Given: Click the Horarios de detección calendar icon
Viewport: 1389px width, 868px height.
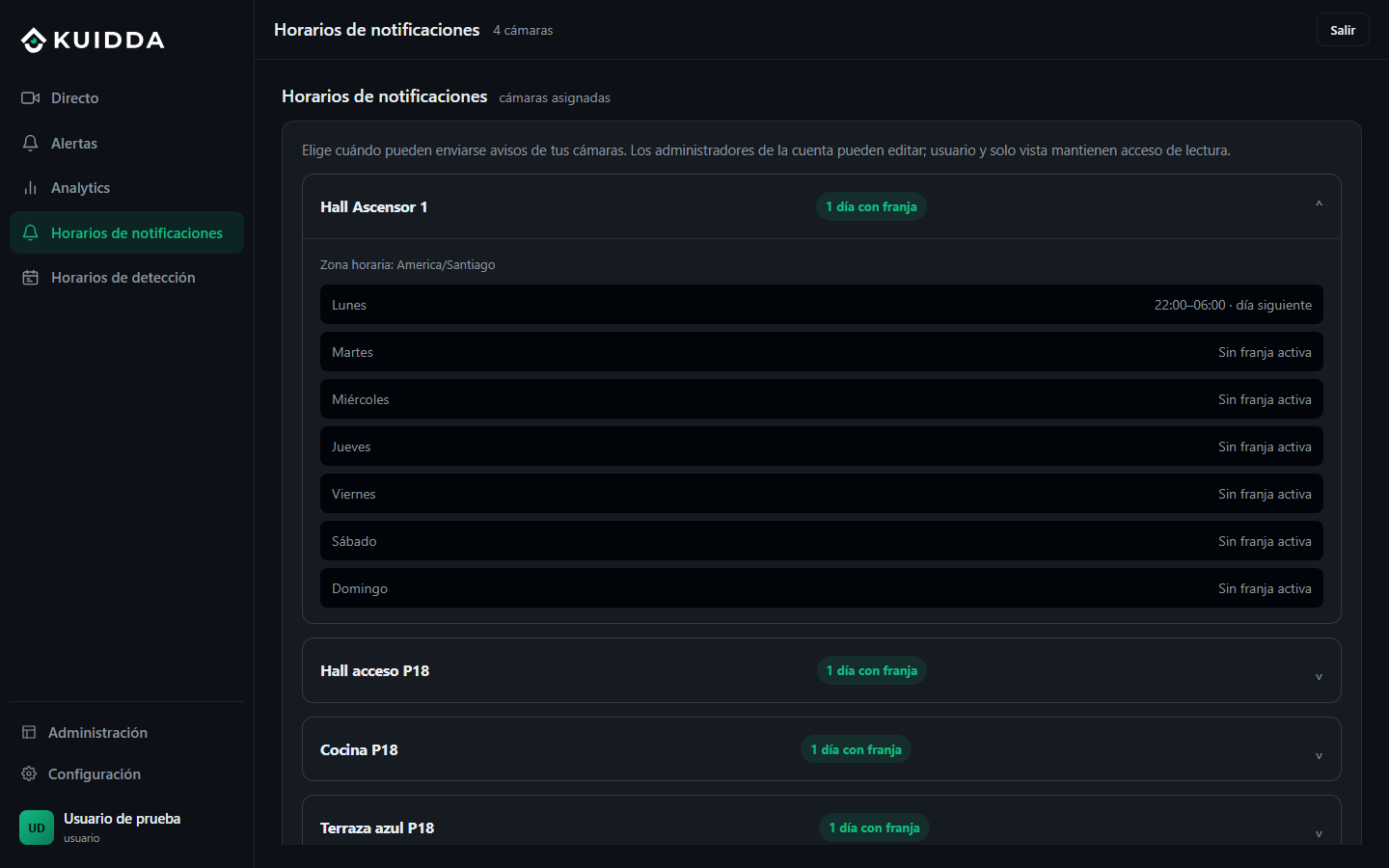Looking at the screenshot, I should (30, 278).
